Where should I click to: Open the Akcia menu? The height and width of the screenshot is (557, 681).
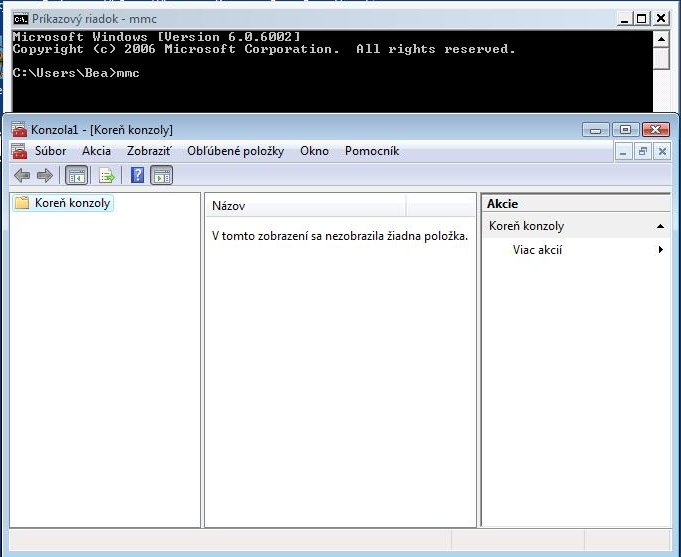96,151
